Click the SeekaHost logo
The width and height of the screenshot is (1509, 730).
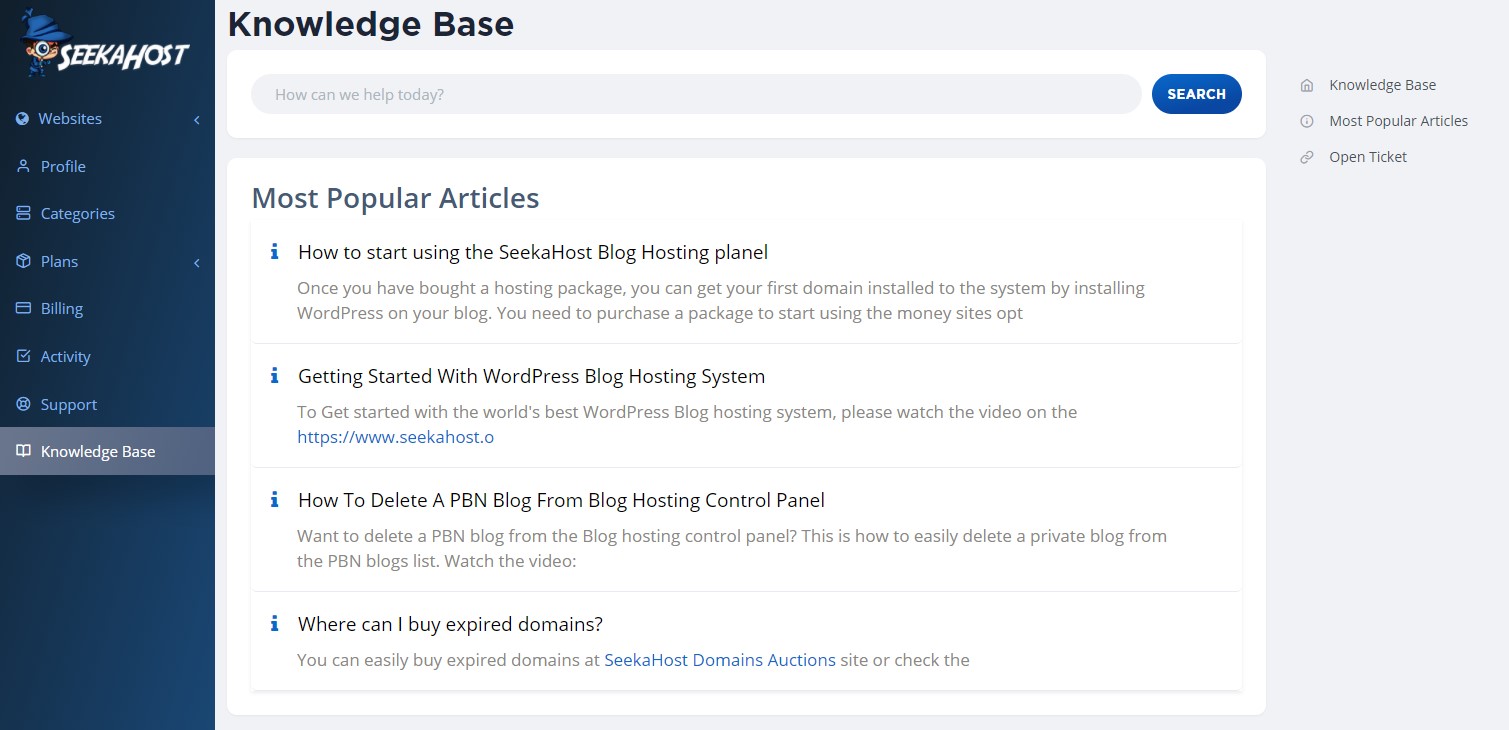click(x=105, y=43)
